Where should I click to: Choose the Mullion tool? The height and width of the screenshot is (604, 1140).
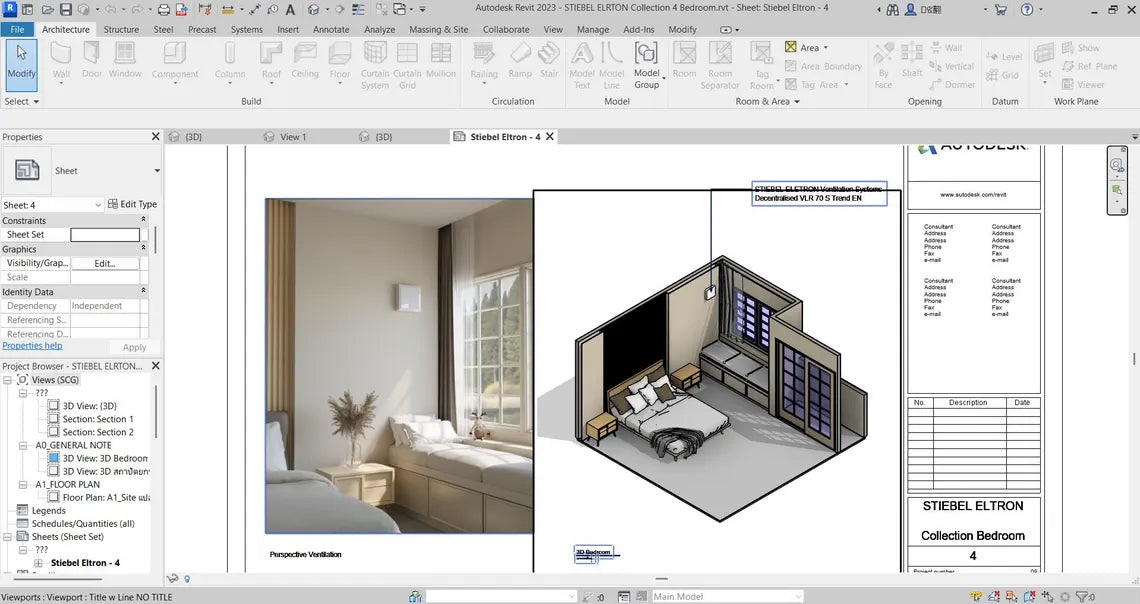(441, 62)
